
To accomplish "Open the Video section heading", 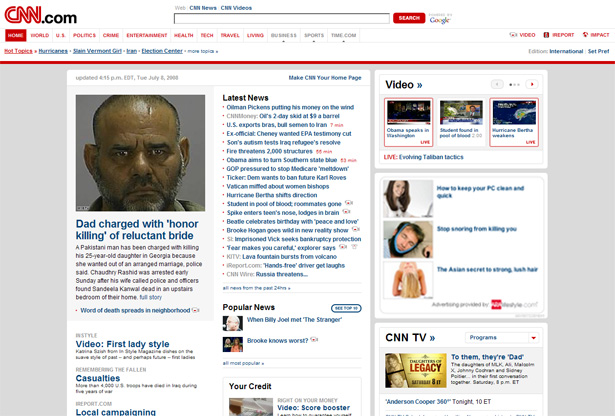I will click(x=404, y=85).
